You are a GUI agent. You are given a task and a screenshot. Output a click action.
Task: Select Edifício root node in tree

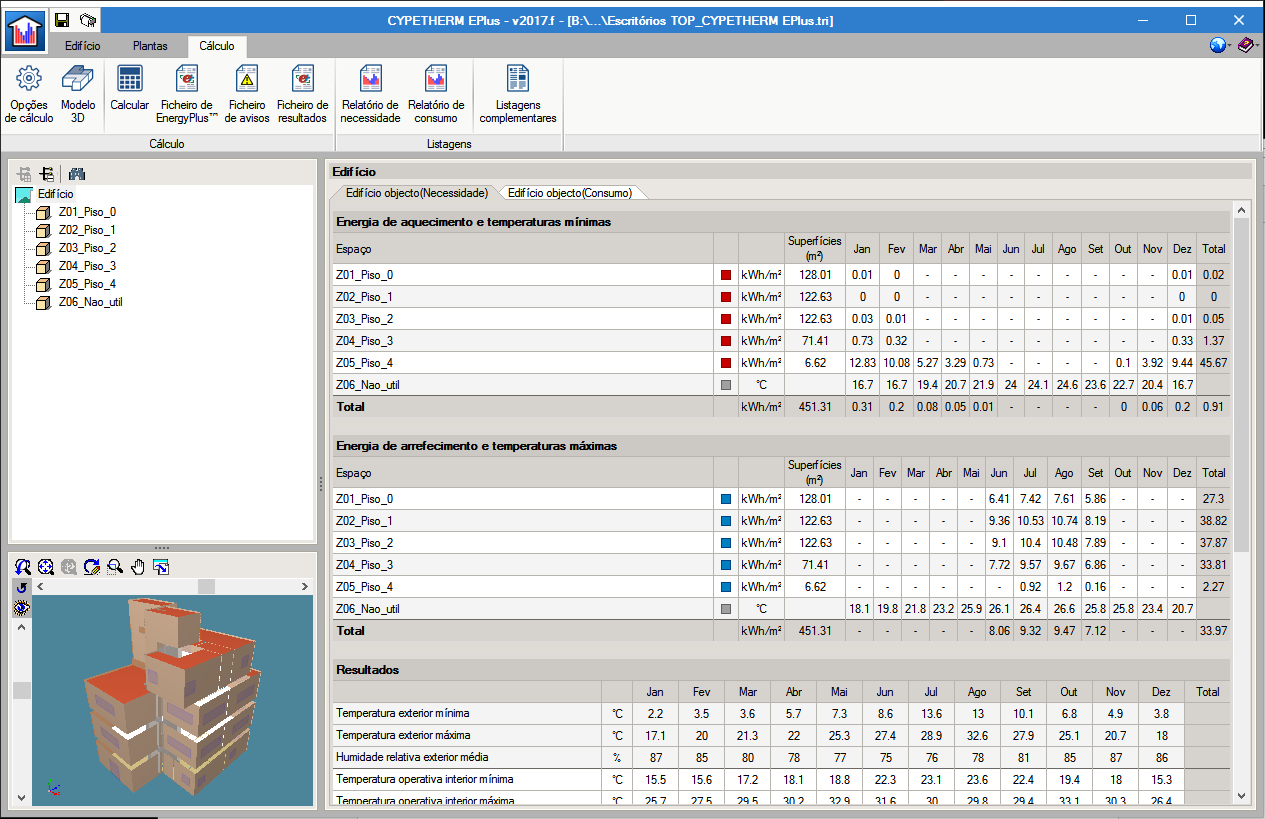coord(56,194)
